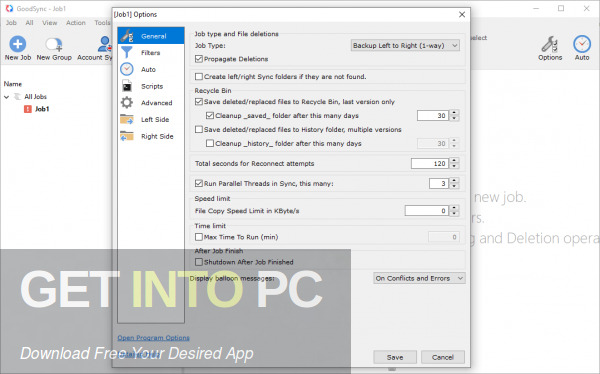Toggle Cleanup _saved_ folder checkbox
Screen dimensions: 600x374
click(x=210, y=116)
